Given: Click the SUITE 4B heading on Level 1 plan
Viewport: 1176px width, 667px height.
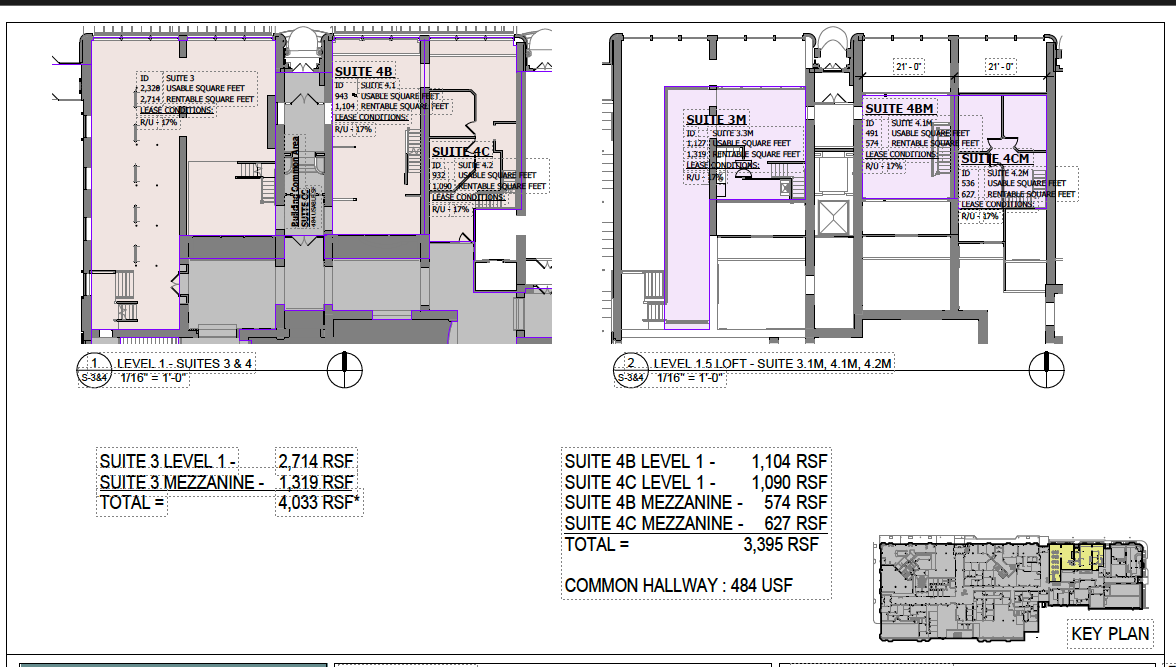Looking at the screenshot, I should coord(364,72).
